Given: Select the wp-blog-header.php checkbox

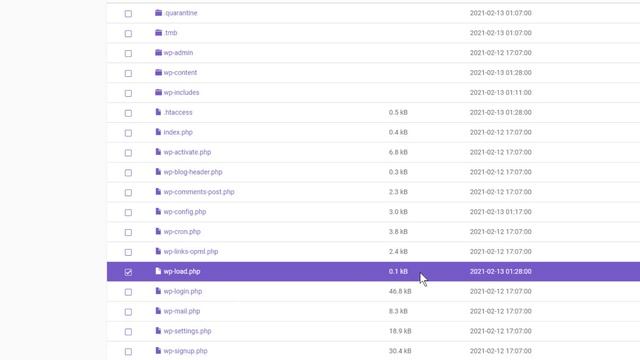Looking at the screenshot, I should click(x=128, y=173).
